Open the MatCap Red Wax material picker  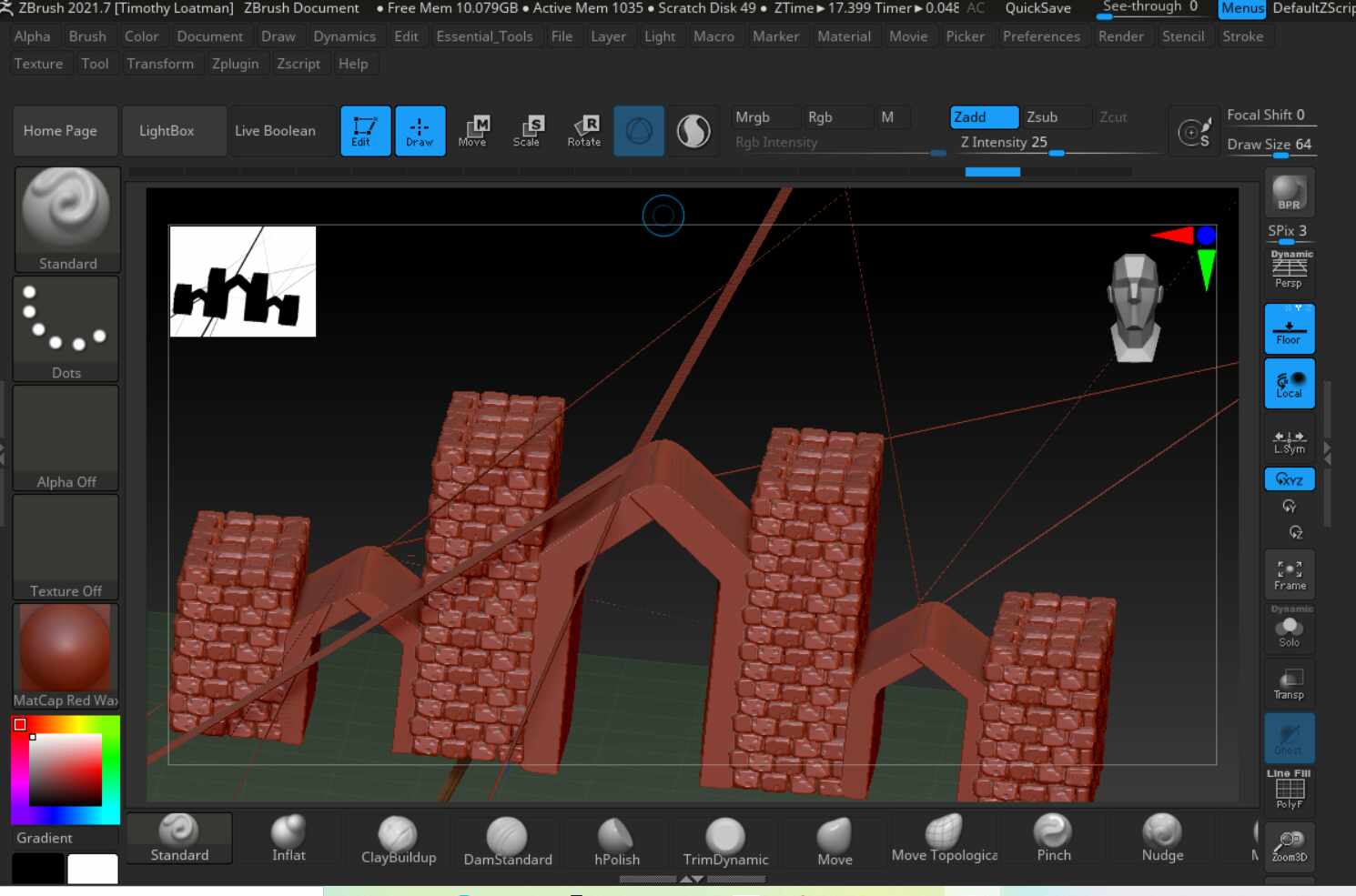pos(66,656)
